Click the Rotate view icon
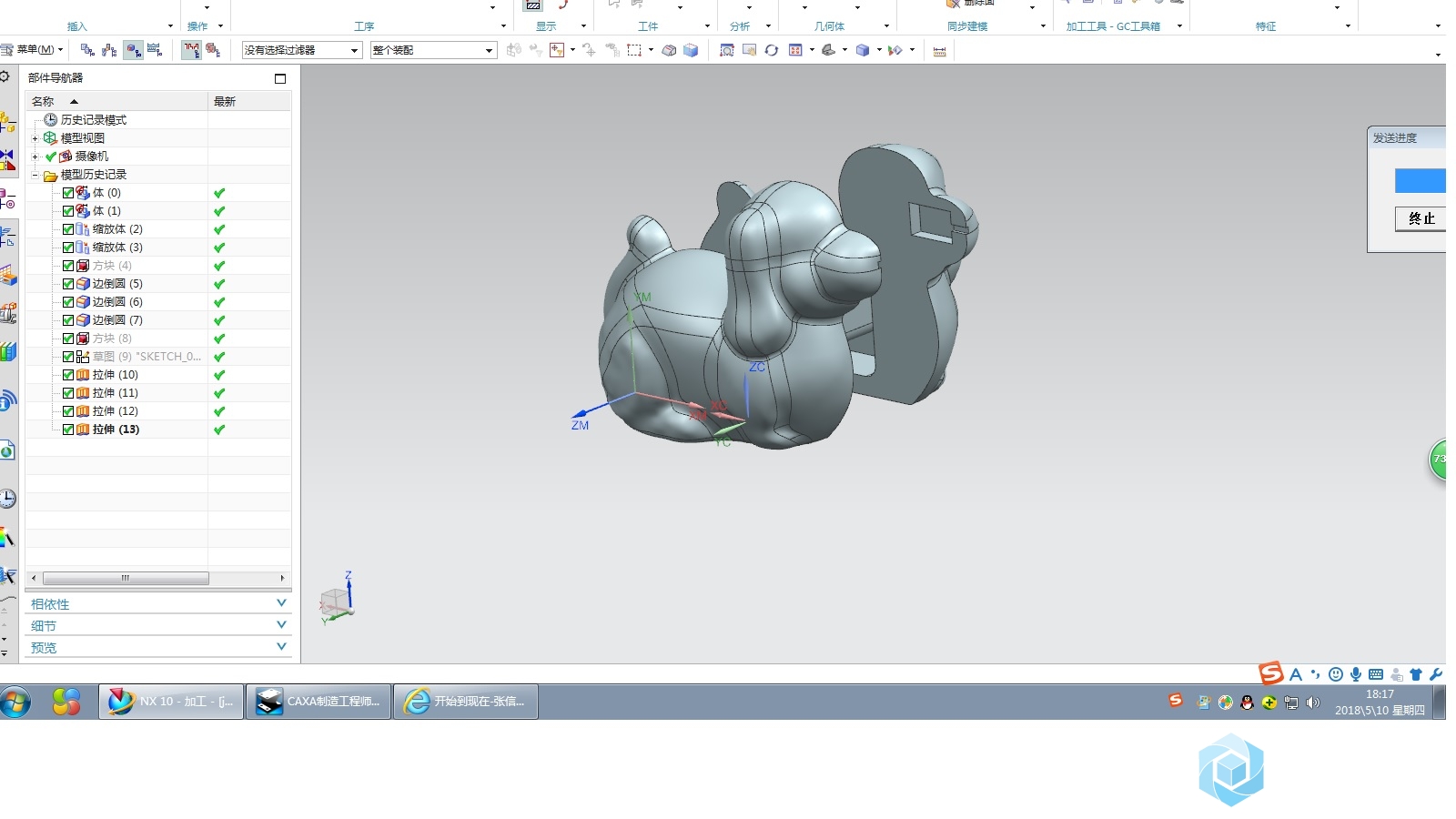 click(x=772, y=50)
